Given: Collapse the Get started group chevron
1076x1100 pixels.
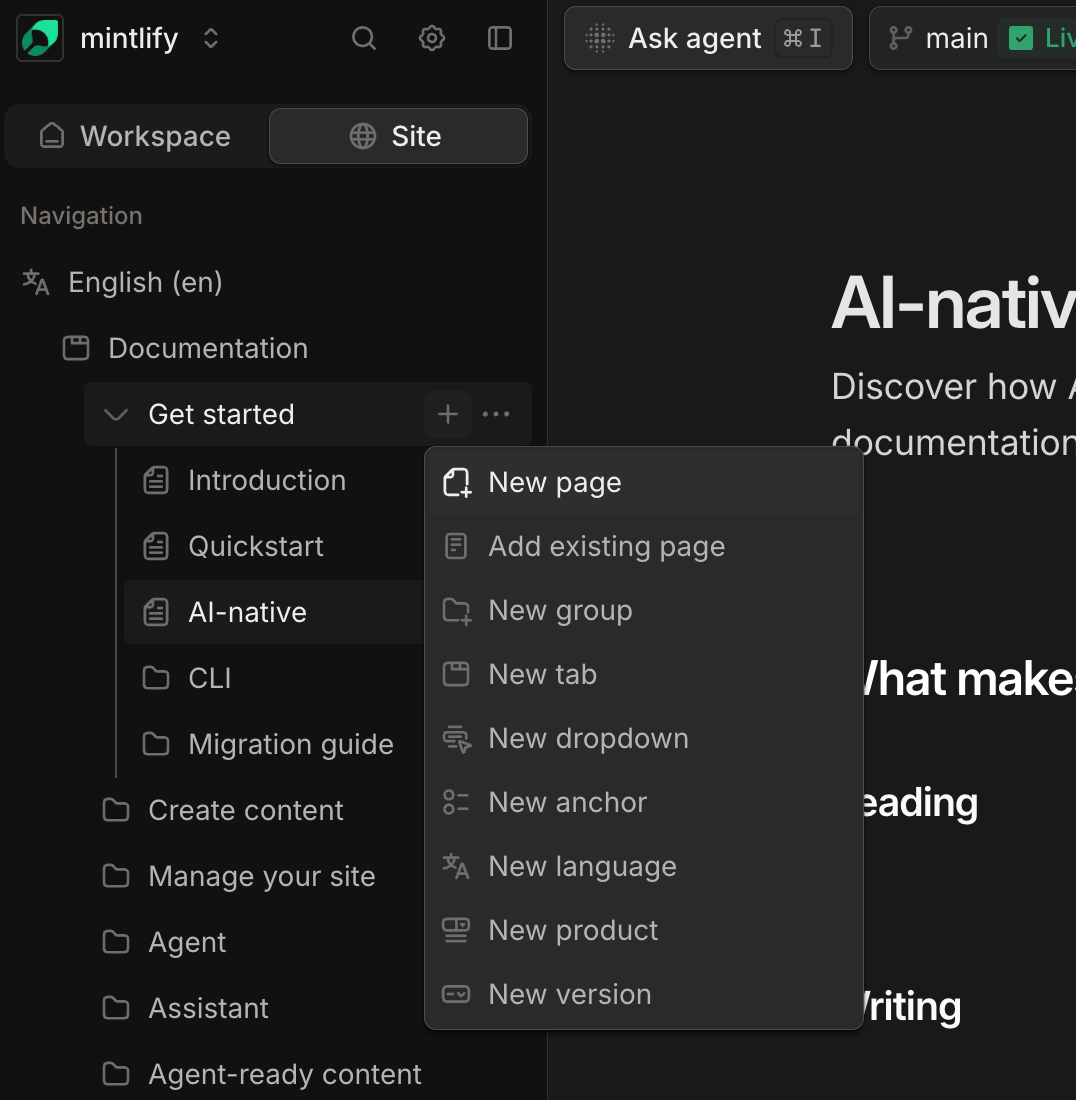Looking at the screenshot, I should [115, 414].
